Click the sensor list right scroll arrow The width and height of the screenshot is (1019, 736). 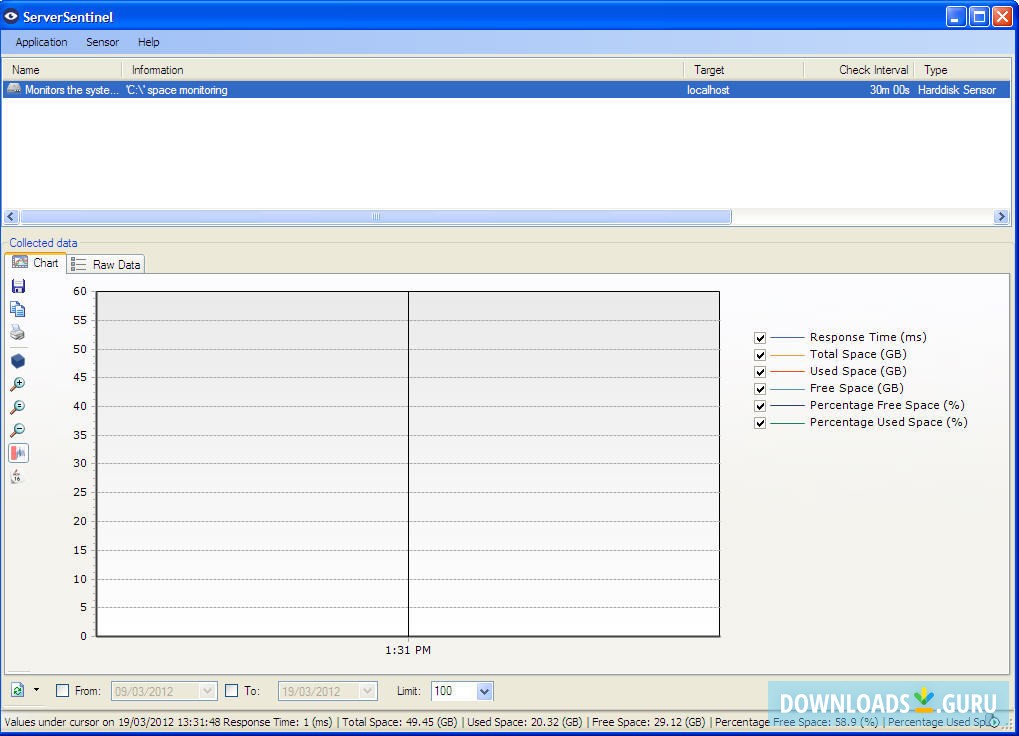pyautogui.click(x=1001, y=216)
